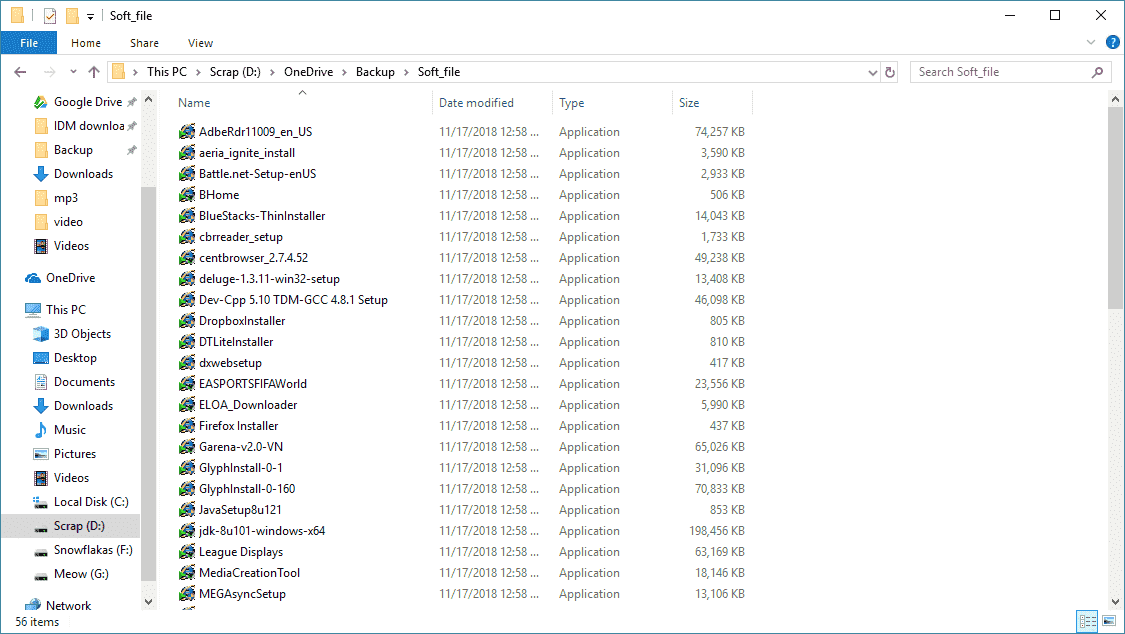Click OneDrive in address breadcrumb
Image resolution: width=1125 pixels, height=634 pixels.
pyautogui.click(x=309, y=72)
